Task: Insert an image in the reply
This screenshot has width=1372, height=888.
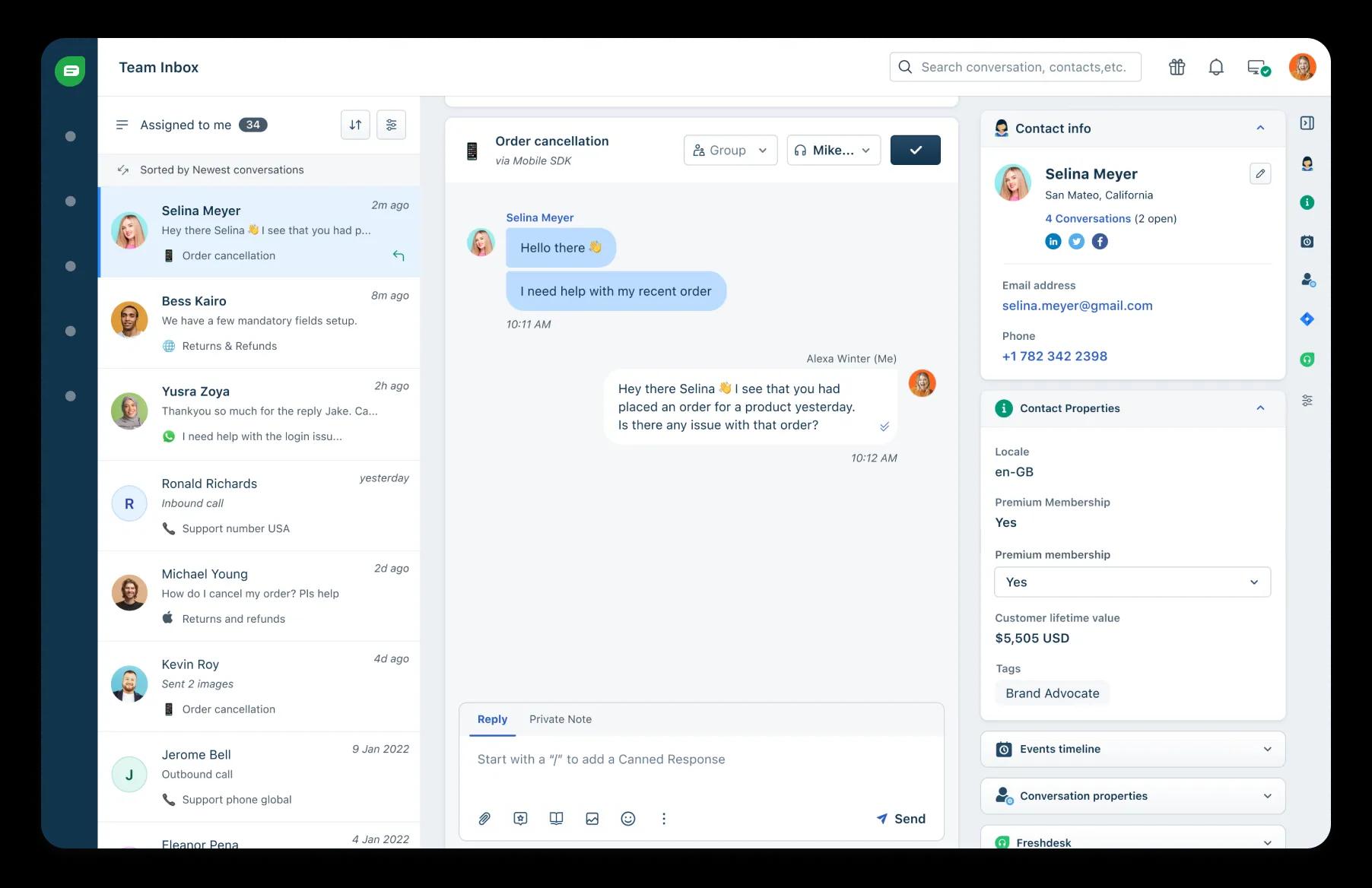Action: click(x=592, y=819)
